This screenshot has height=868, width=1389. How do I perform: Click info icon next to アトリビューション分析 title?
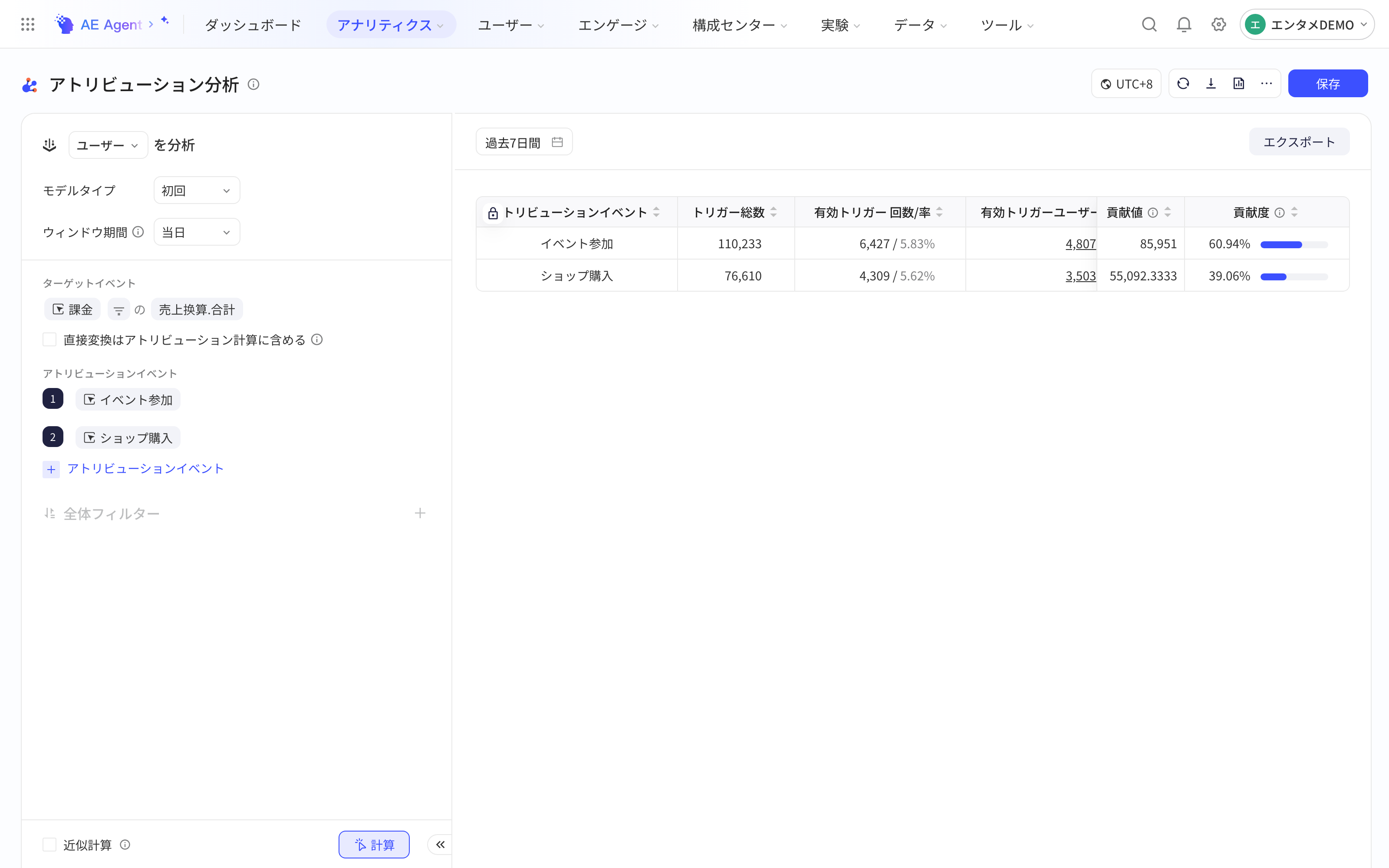(253, 84)
